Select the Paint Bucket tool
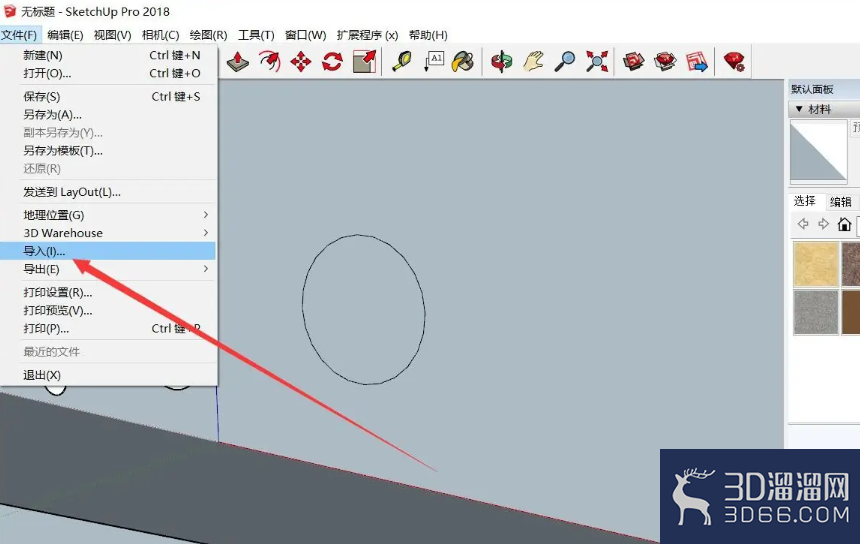 tap(463, 61)
